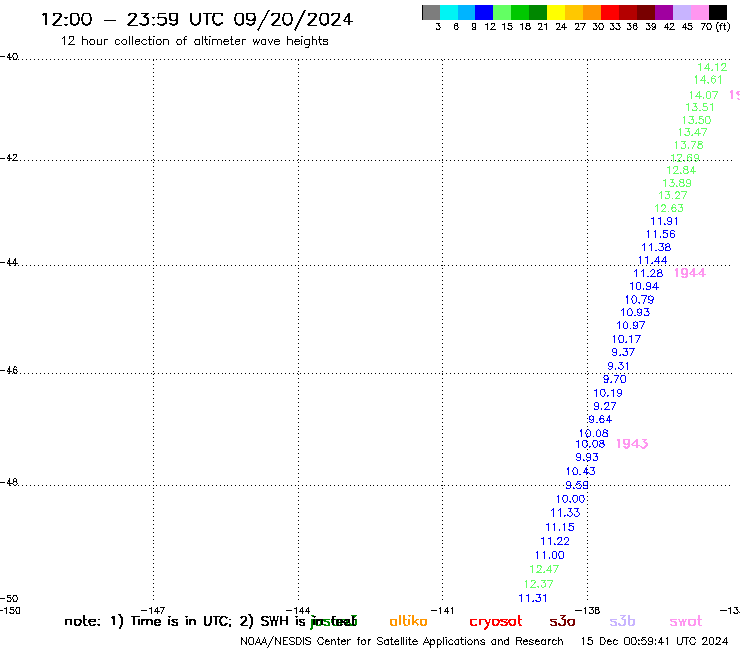740x650 pixels.
Task: Select the s3a satellite legend label
Action: pyautogui.click(x=562, y=622)
